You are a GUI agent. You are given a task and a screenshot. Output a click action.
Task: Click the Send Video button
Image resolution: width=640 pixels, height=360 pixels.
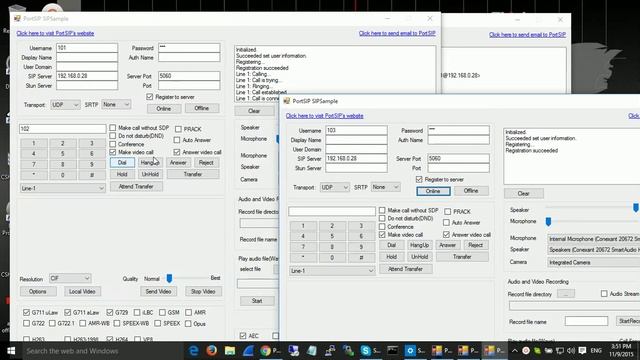point(158,291)
